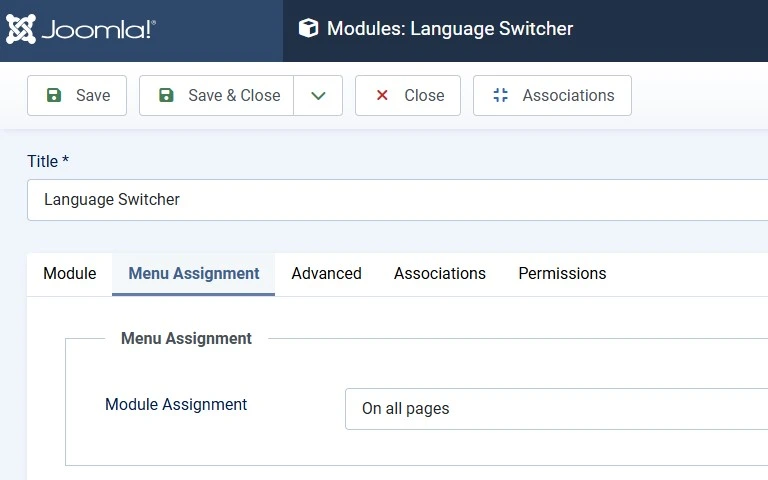Screen dimensions: 768x480
Task: Click the Joomla logo
Action: 81,29
